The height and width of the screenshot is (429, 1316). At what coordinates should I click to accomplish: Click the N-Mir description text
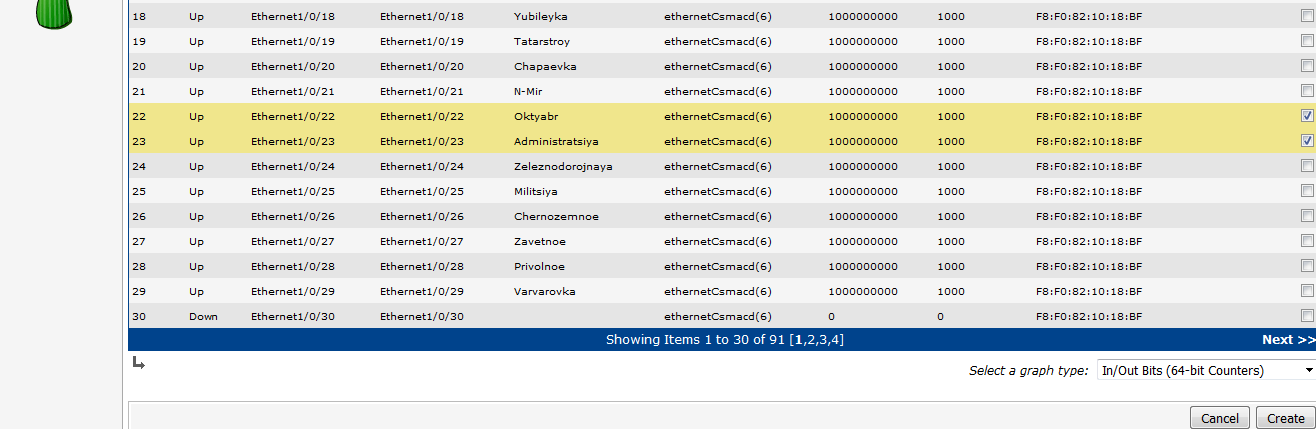coord(528,91)
